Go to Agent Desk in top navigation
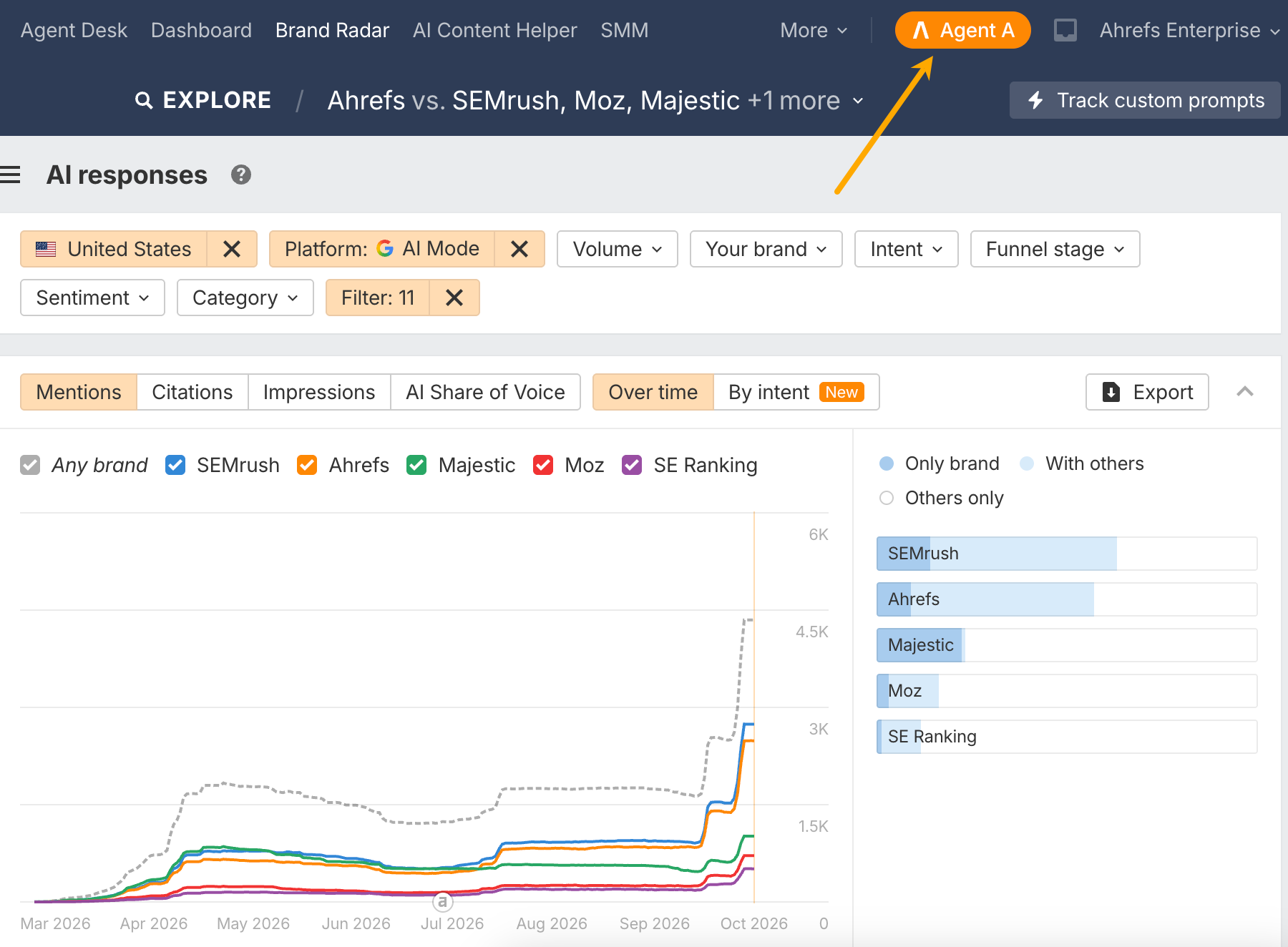1288x947 pixels. [x=74, y=30]
